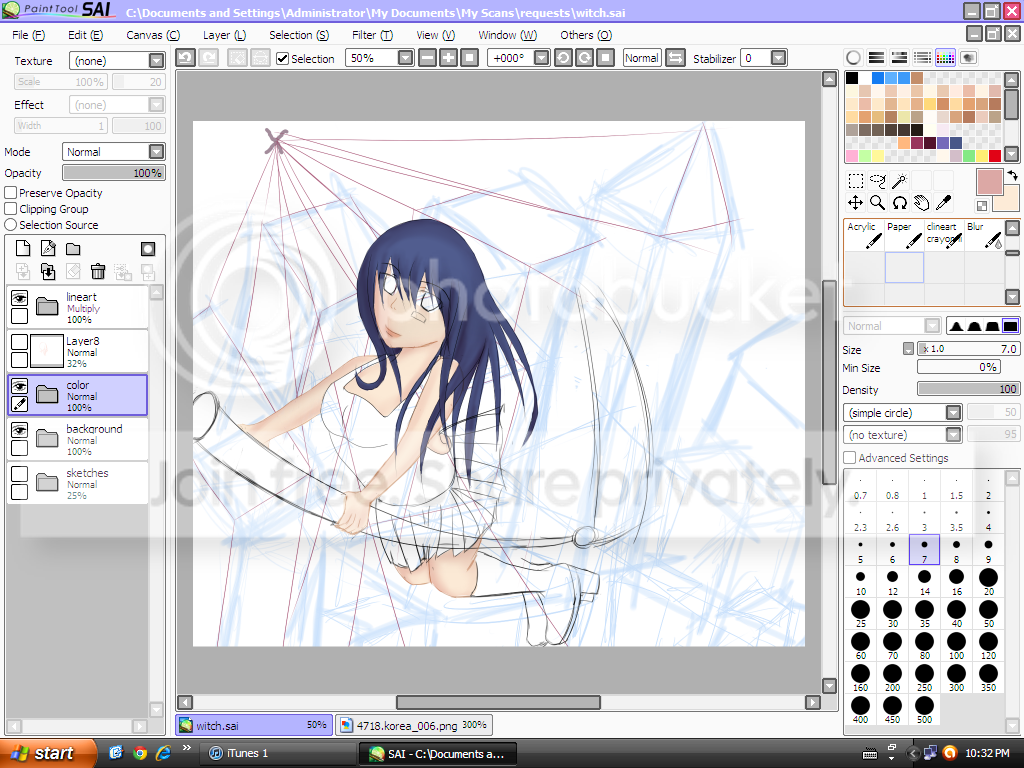Choose the Paper brush
Image resolution: width=1024 pixels, height=768 pixels.
904,235
